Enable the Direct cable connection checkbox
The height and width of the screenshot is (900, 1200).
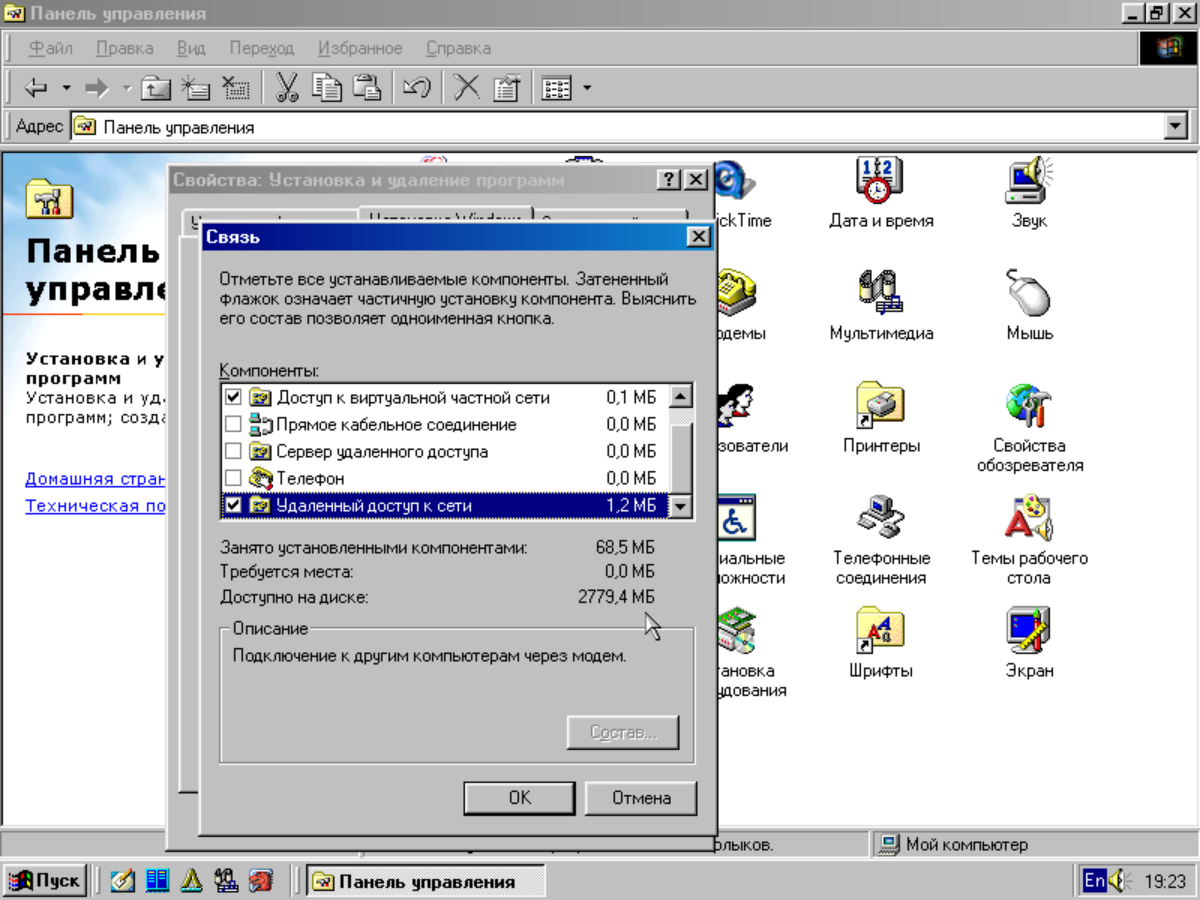(x=233, y=424)
